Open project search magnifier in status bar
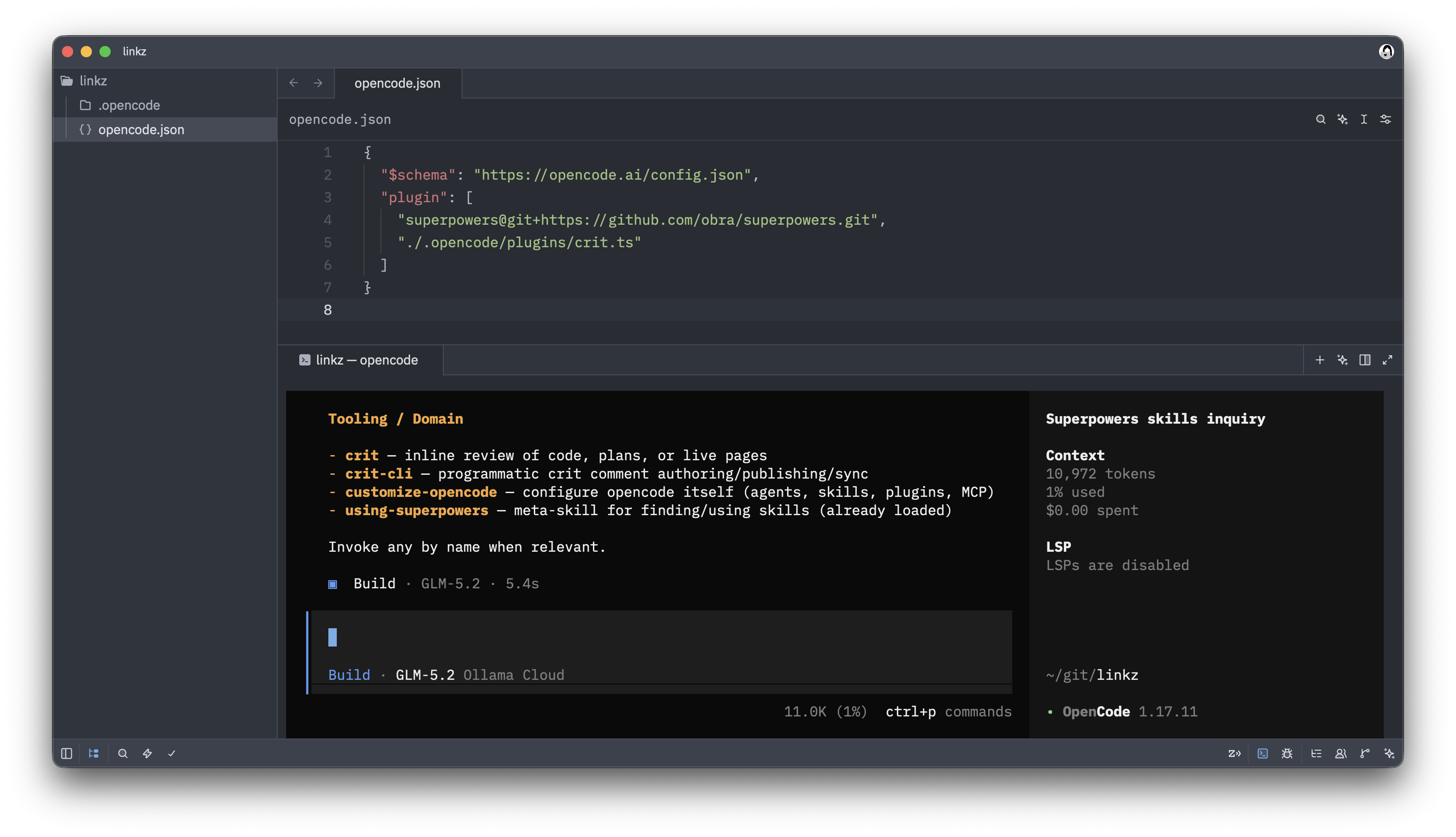The height and width of the screenshot is (837, 1456). click(x=122, y=753)
